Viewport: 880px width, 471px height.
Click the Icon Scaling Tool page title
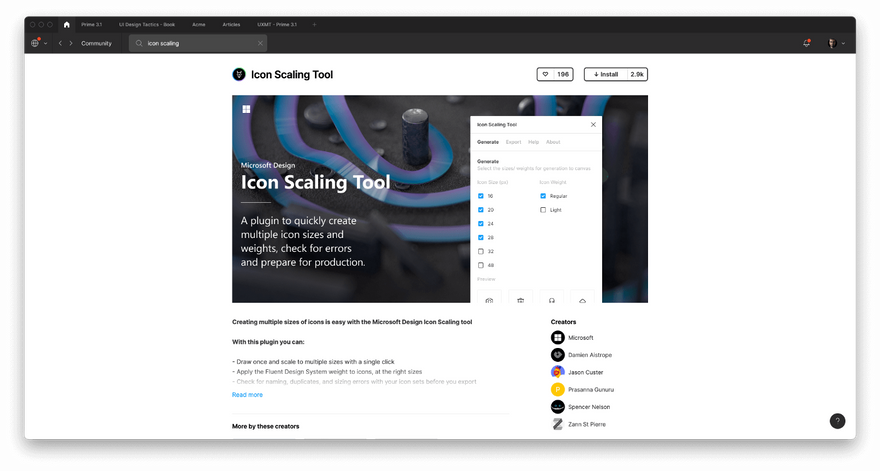point(292,75)
